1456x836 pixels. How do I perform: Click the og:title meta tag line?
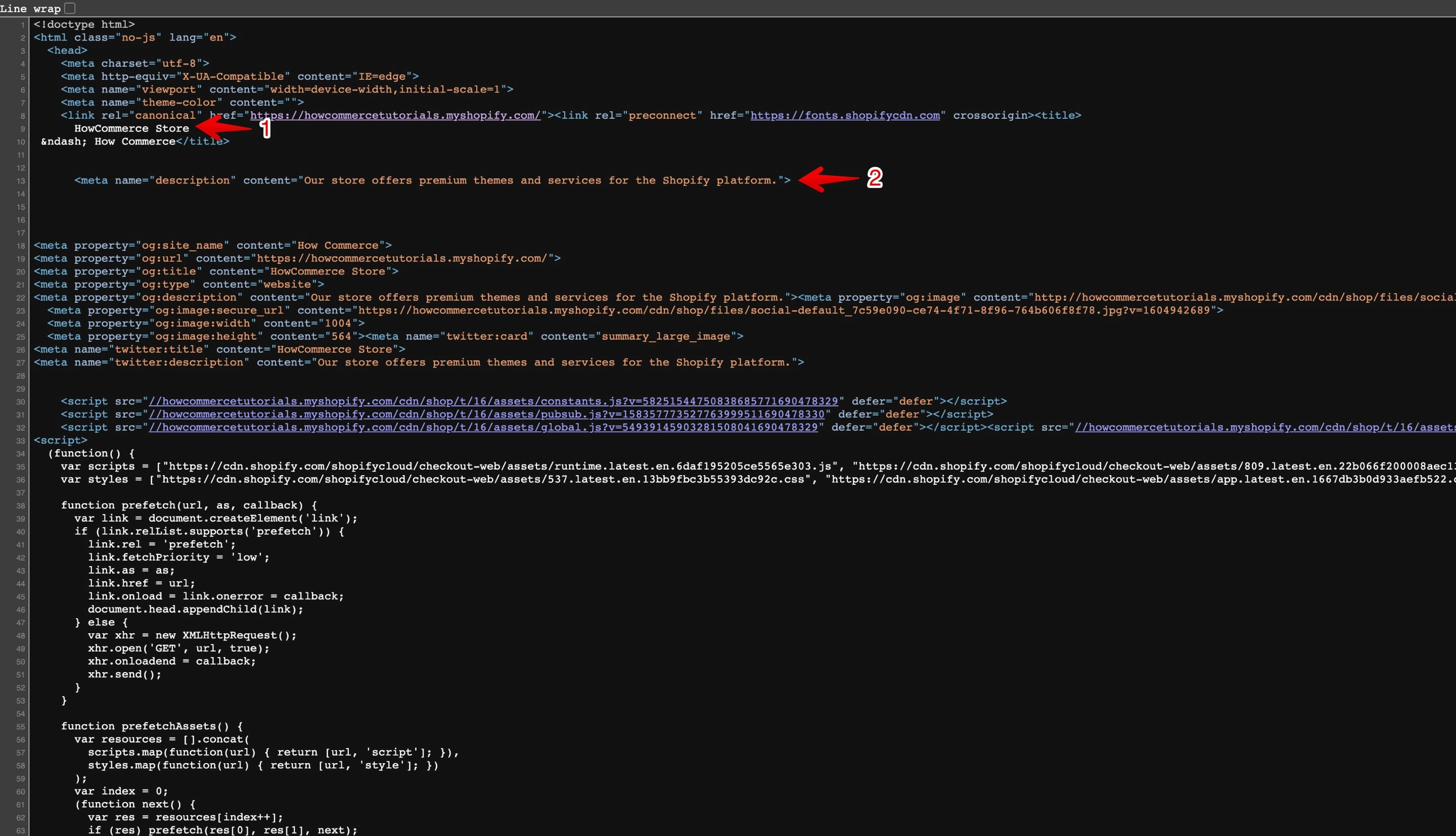[216, 271]
